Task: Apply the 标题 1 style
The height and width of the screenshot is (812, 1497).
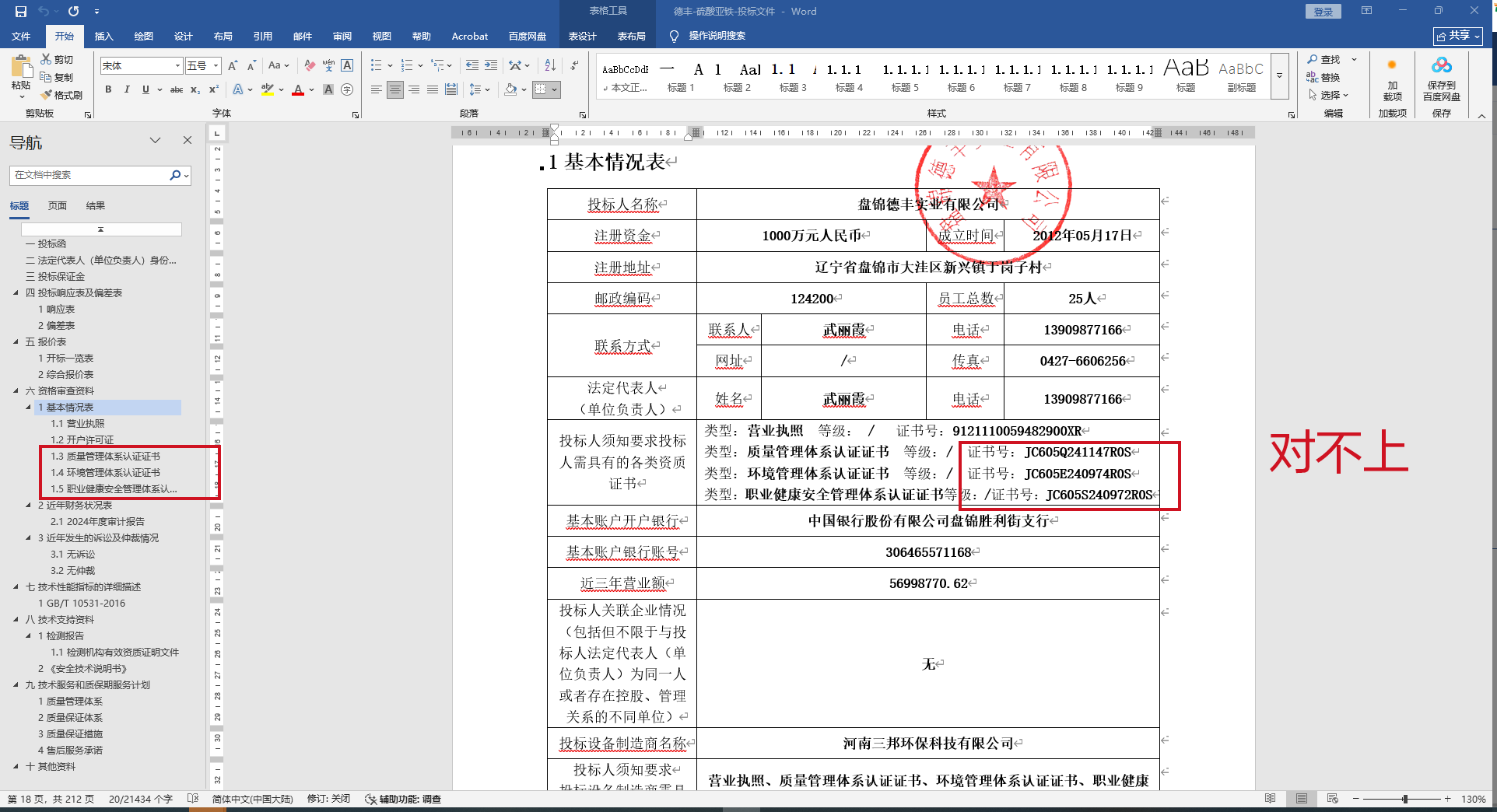Action: pos(681,76)
